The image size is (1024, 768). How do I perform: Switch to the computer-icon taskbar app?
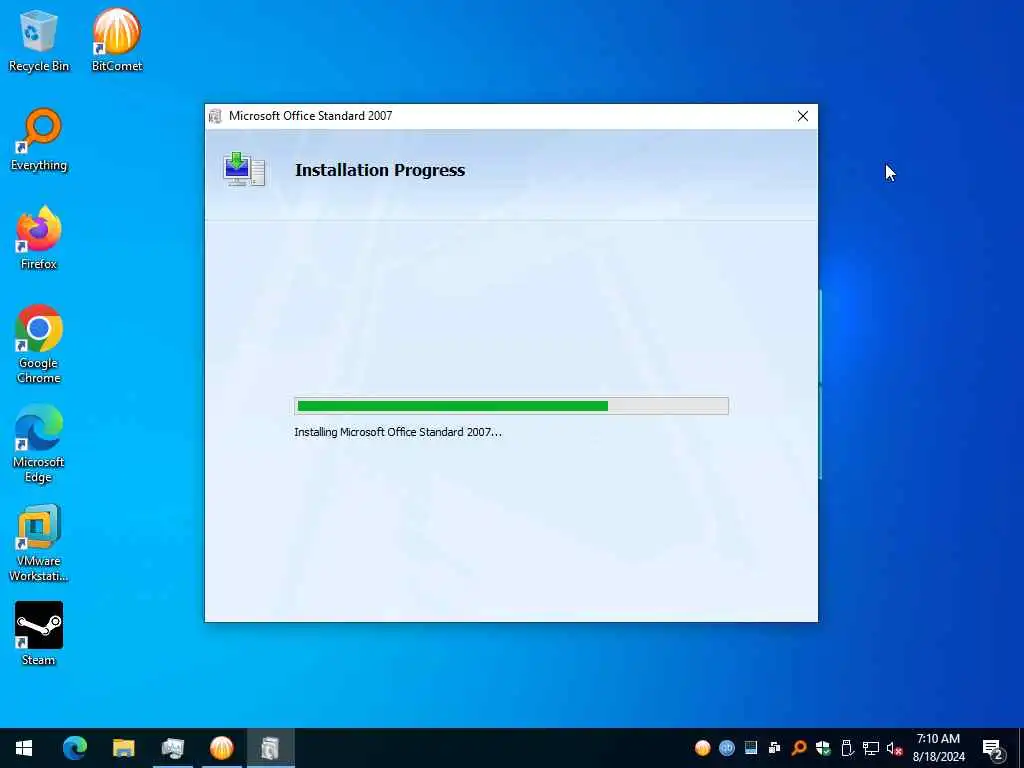click(172, 748)
